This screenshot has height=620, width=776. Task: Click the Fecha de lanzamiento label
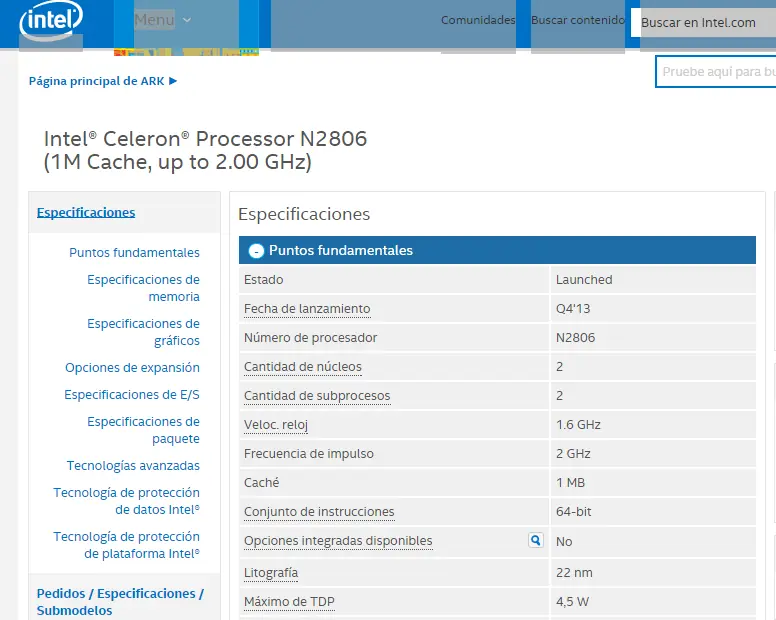point(307,309)
